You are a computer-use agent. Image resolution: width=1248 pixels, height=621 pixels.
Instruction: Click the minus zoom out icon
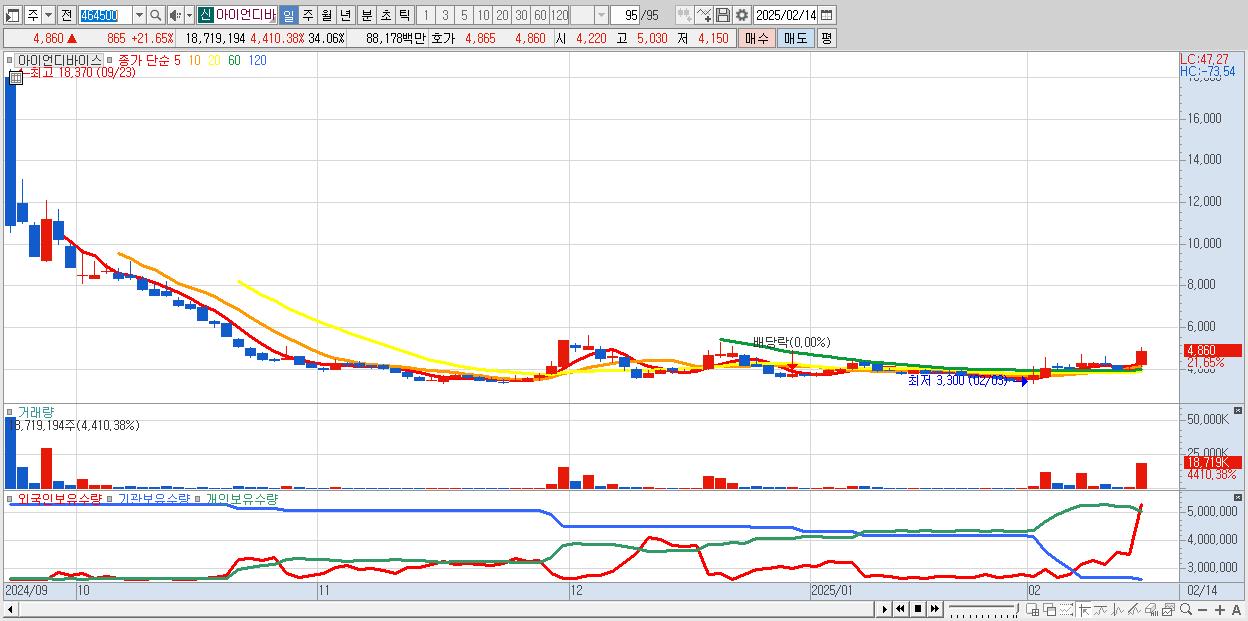pyautogui.click(x=1202, y=610)
